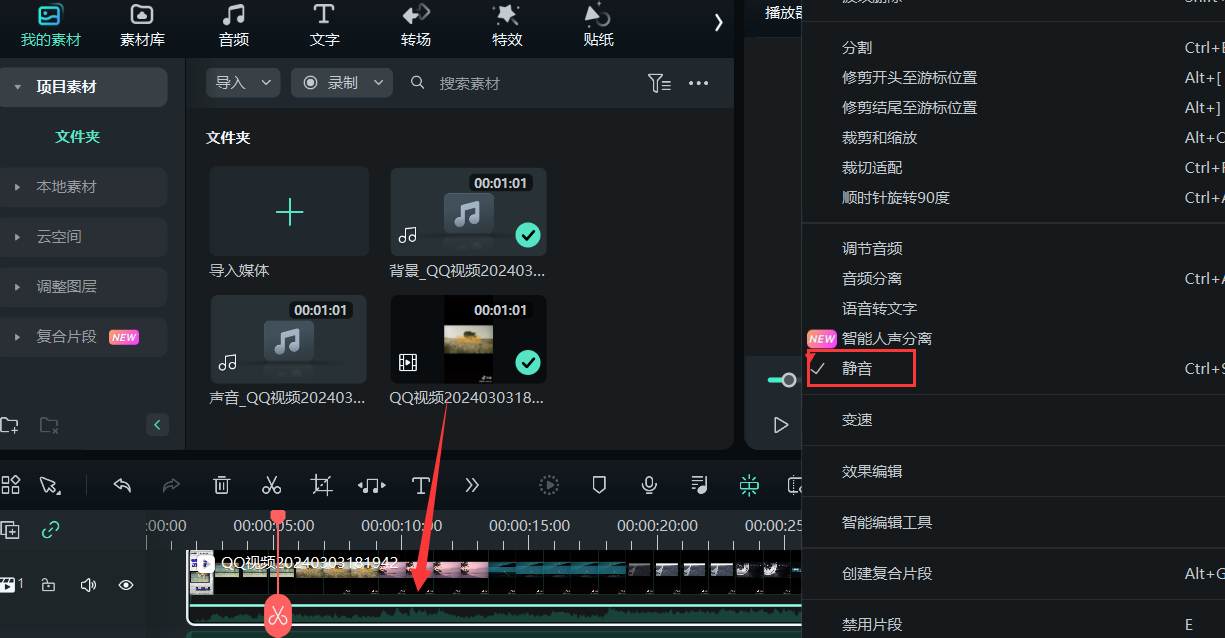Image resolution: width=1225 pixels, height=638 pixels.
Task: Toggle the eye visibility icon on video track
Action: 125,585
